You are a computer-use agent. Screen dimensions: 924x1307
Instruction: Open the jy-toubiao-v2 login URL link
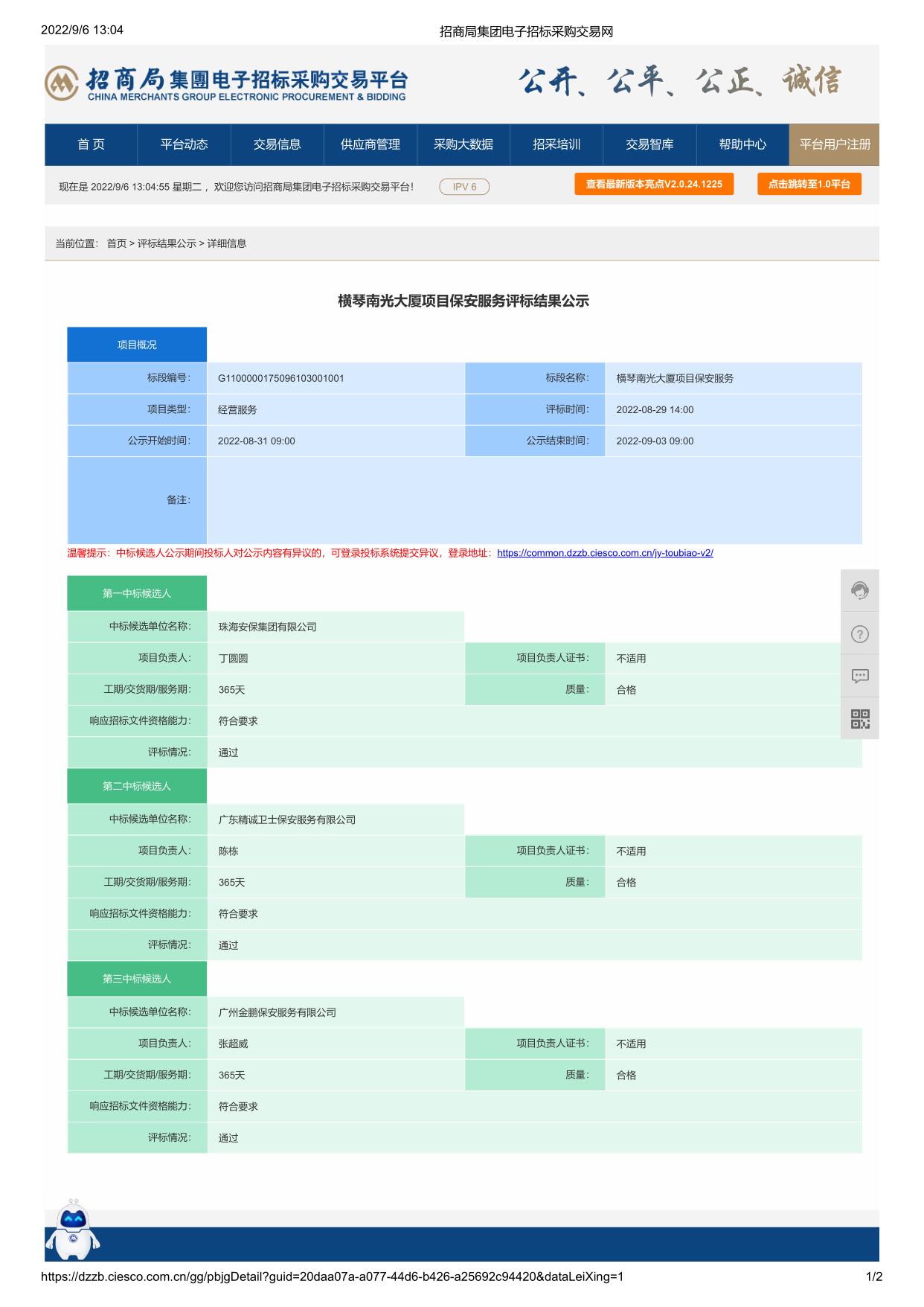tap(605, 553)
